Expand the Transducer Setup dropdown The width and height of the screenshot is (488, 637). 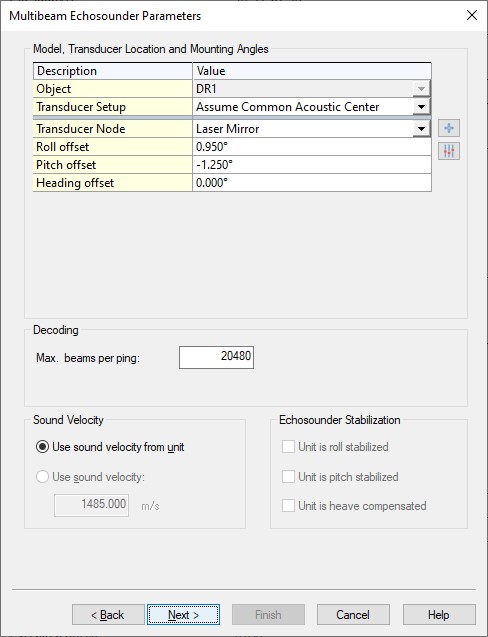pyautogui.click(x=421, y=107)
